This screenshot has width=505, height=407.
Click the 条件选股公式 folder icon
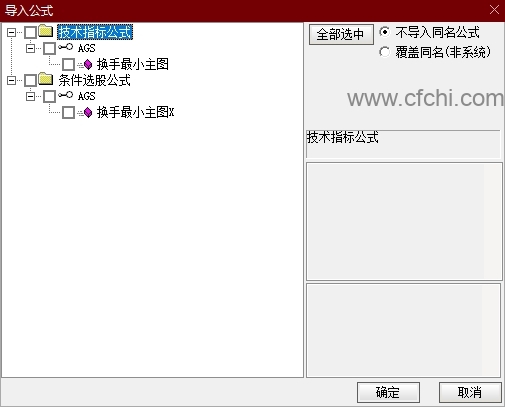46,79
